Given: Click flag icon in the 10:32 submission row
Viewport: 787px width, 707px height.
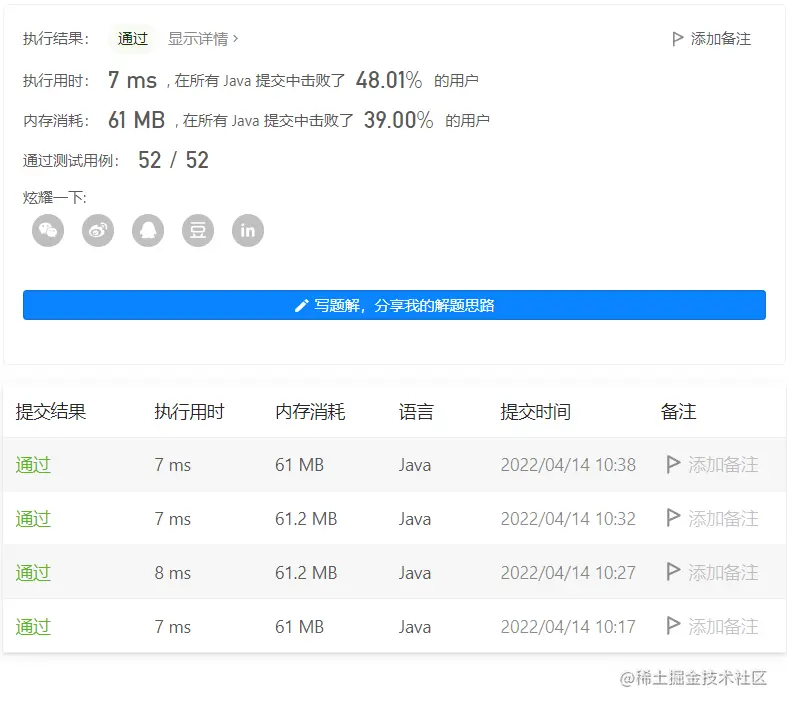Looking at the screenshot, I should coord(673,518).
